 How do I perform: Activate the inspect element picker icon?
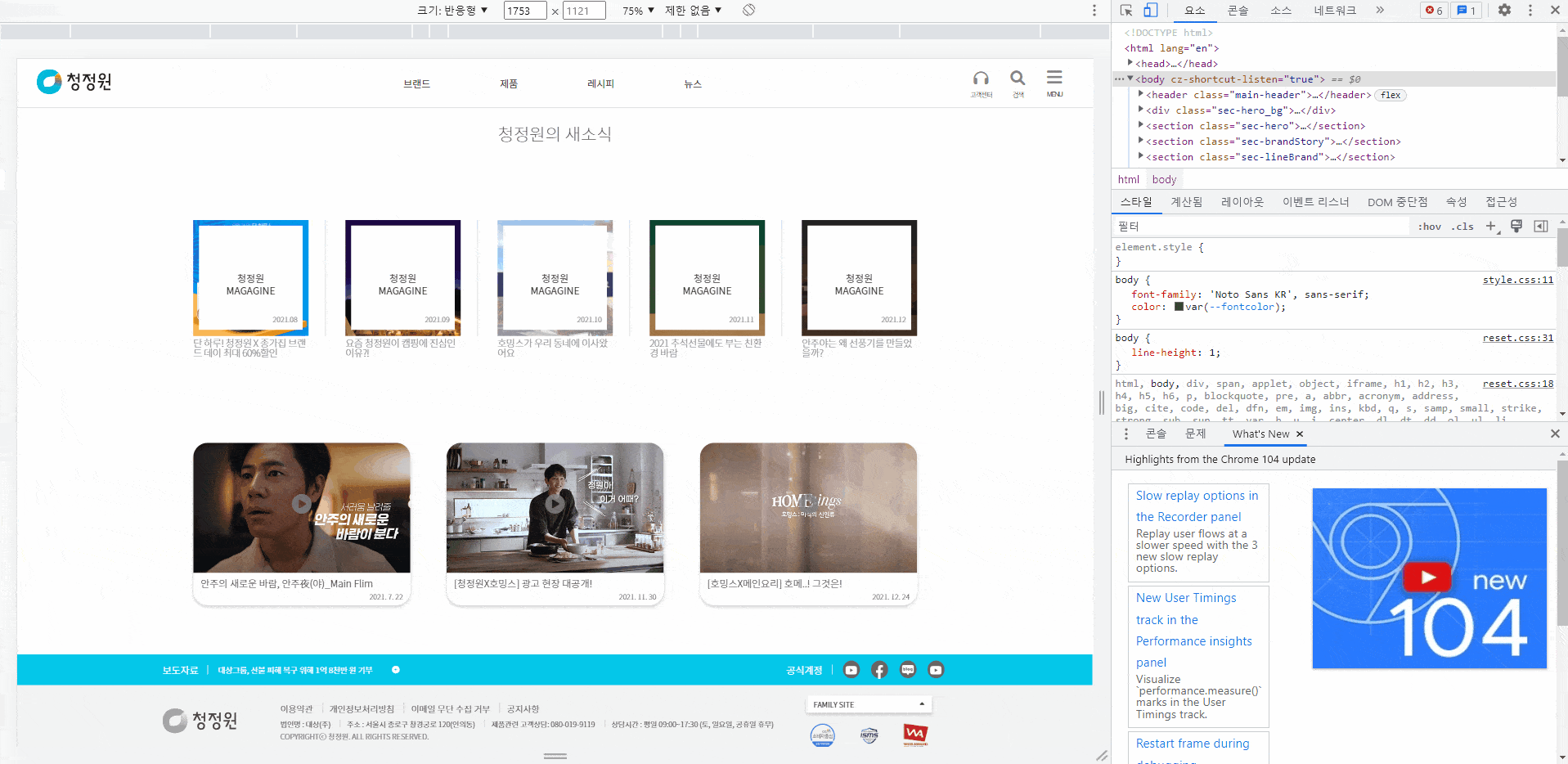point(1126,10)
